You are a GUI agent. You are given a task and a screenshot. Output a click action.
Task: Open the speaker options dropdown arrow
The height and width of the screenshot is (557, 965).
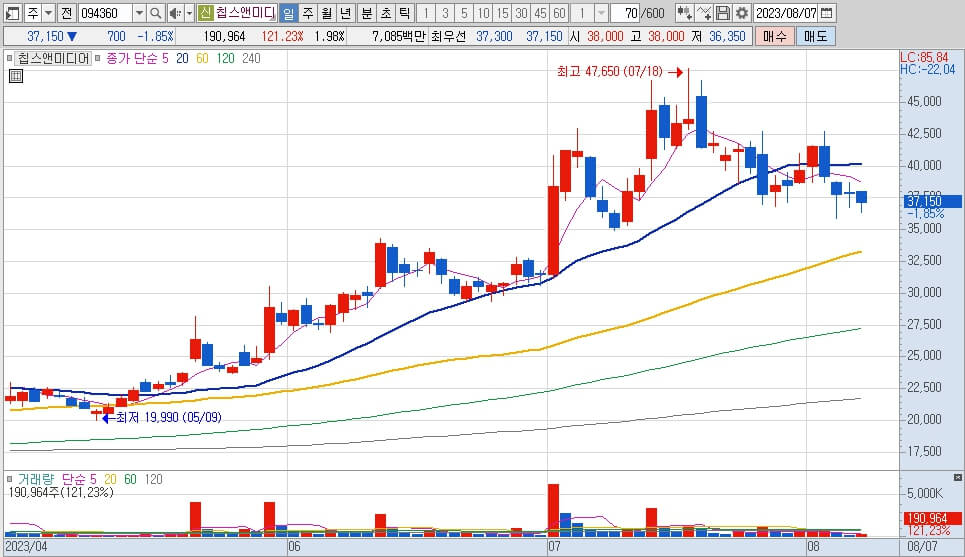[189, 13]
